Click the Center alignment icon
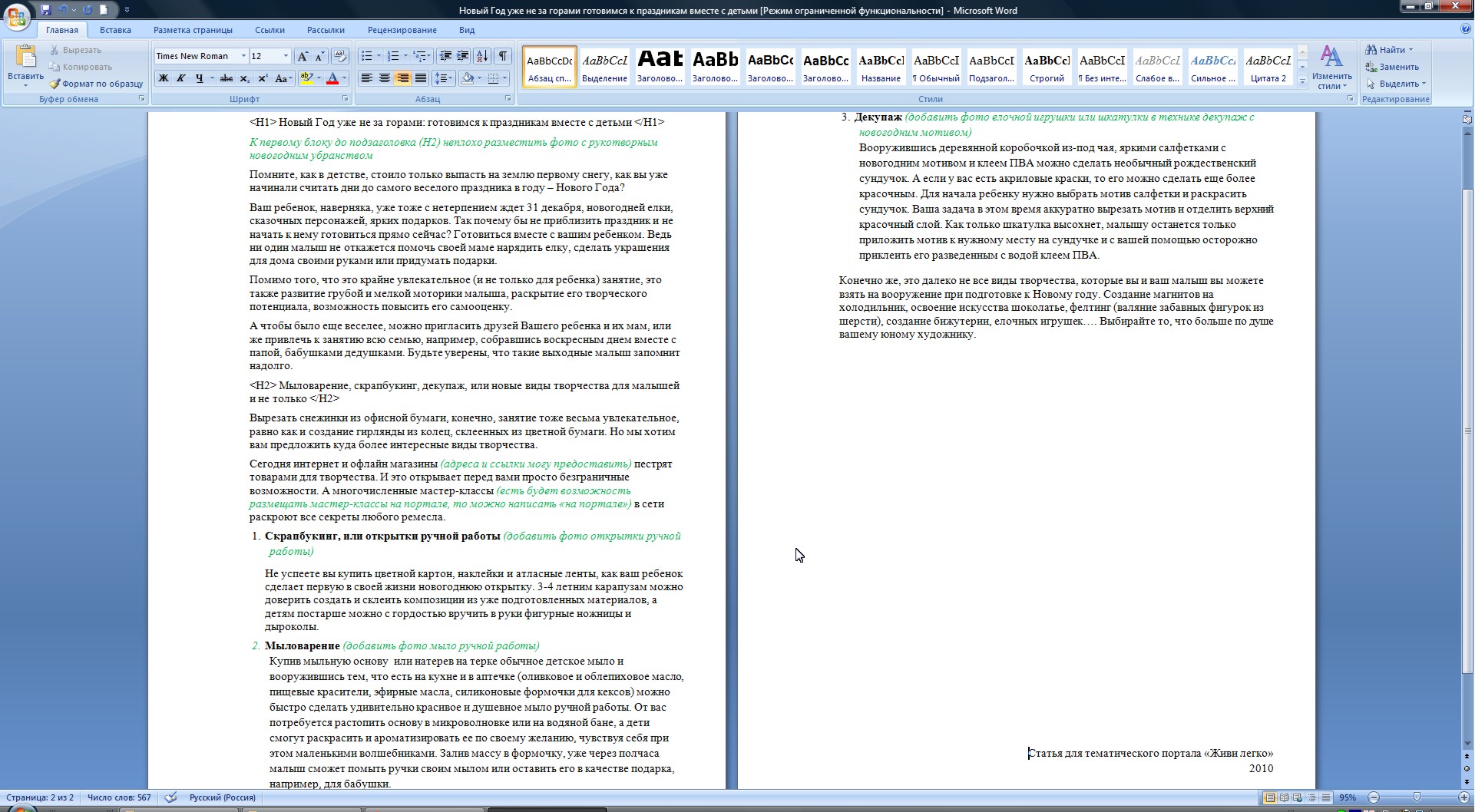The height and width of the screenshot is (812, 1475). pyautogui.click(x=385, y=78)
